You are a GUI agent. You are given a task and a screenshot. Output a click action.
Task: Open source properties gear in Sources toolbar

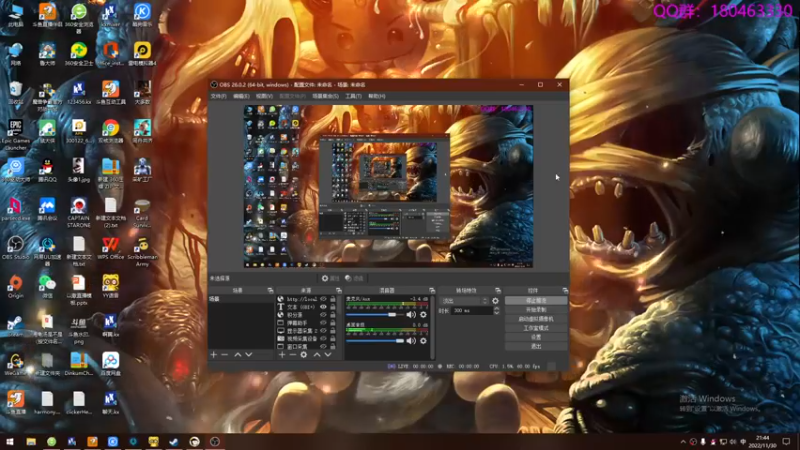pyautogui.click(x=304, y=355)
